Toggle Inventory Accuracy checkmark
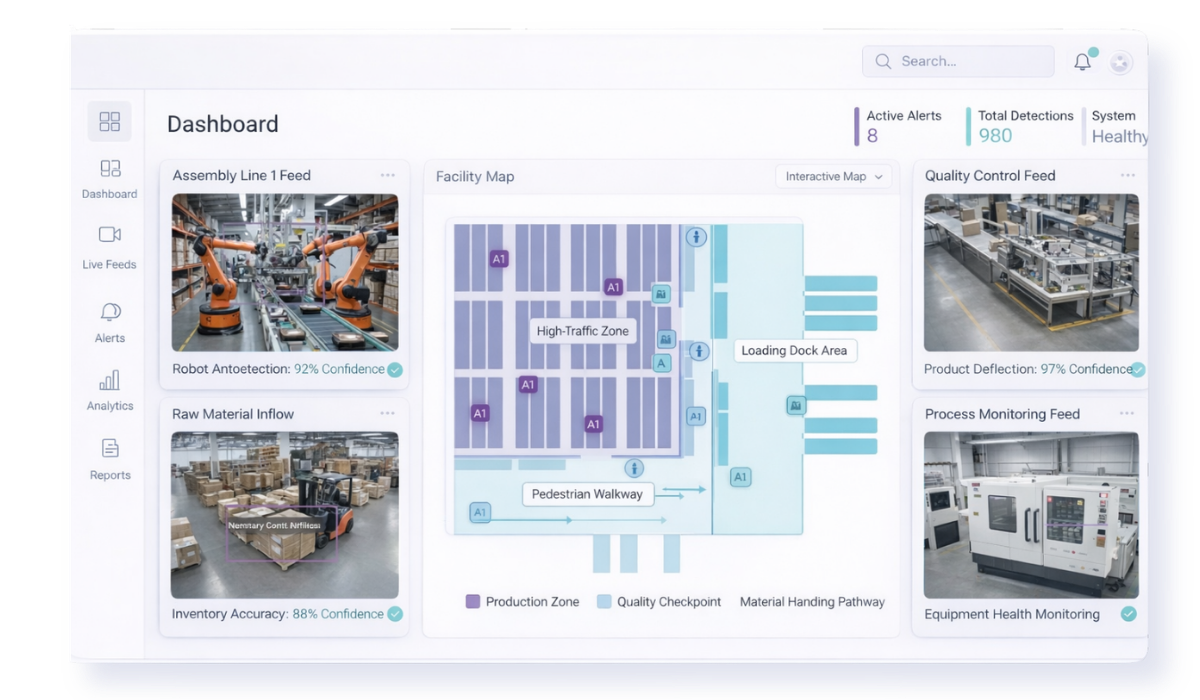Viewport: 1200px width, 700px height. [395, 614]
